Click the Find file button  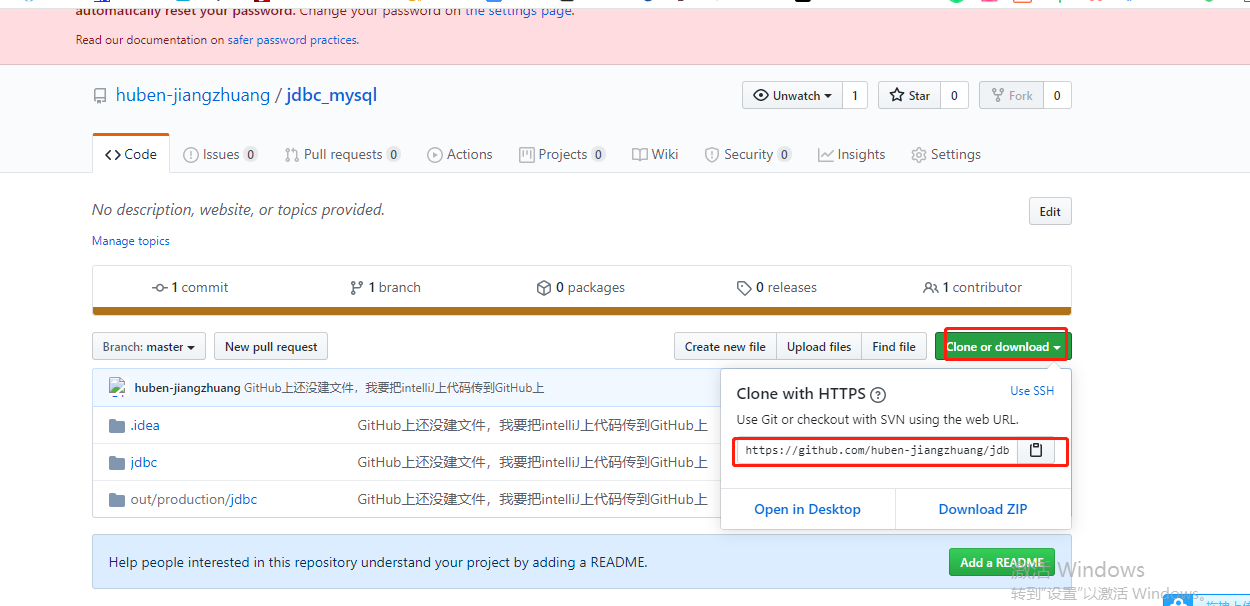click(894, 347)
